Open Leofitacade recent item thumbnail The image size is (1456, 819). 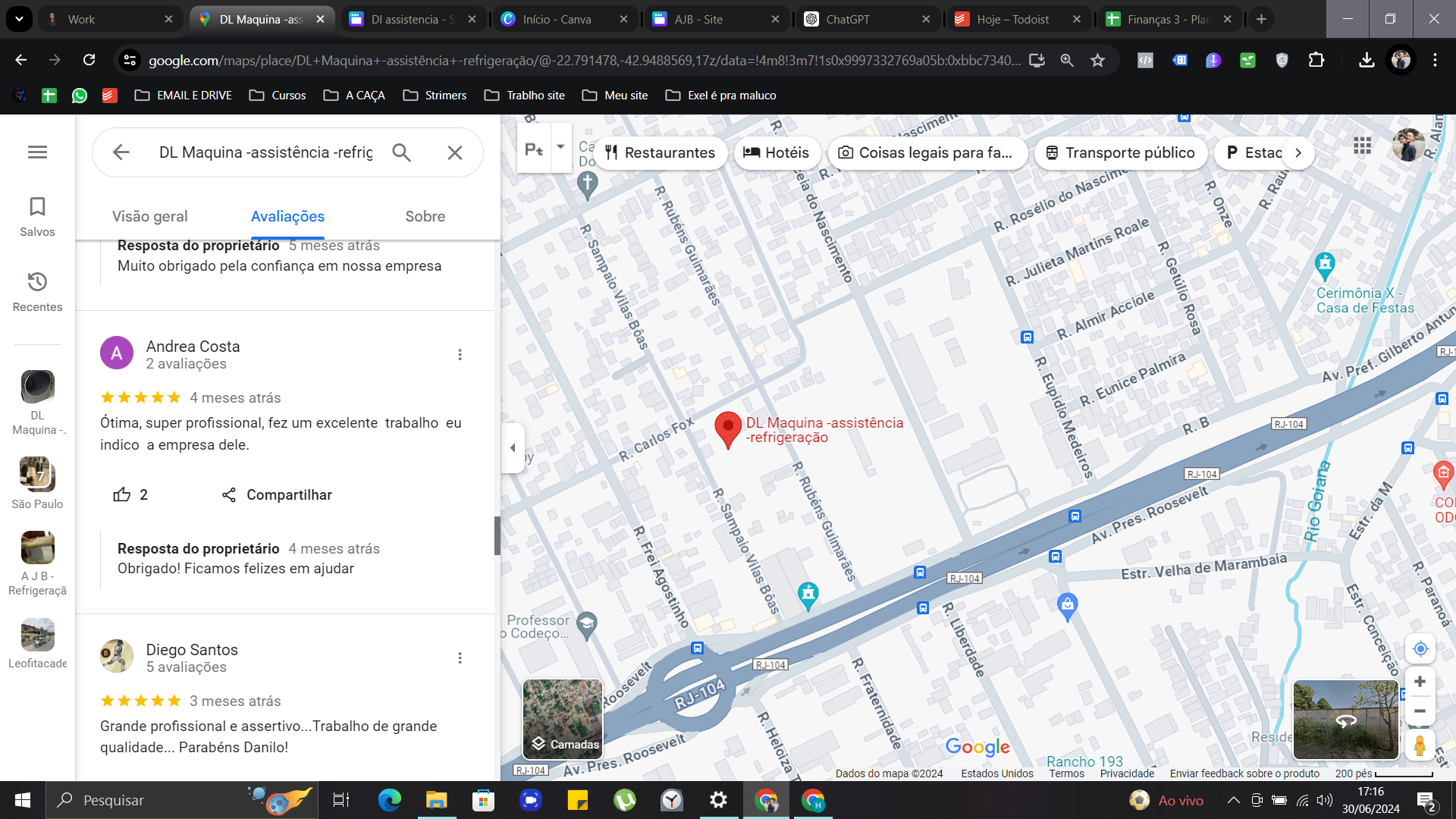click(x=37, y=635)
